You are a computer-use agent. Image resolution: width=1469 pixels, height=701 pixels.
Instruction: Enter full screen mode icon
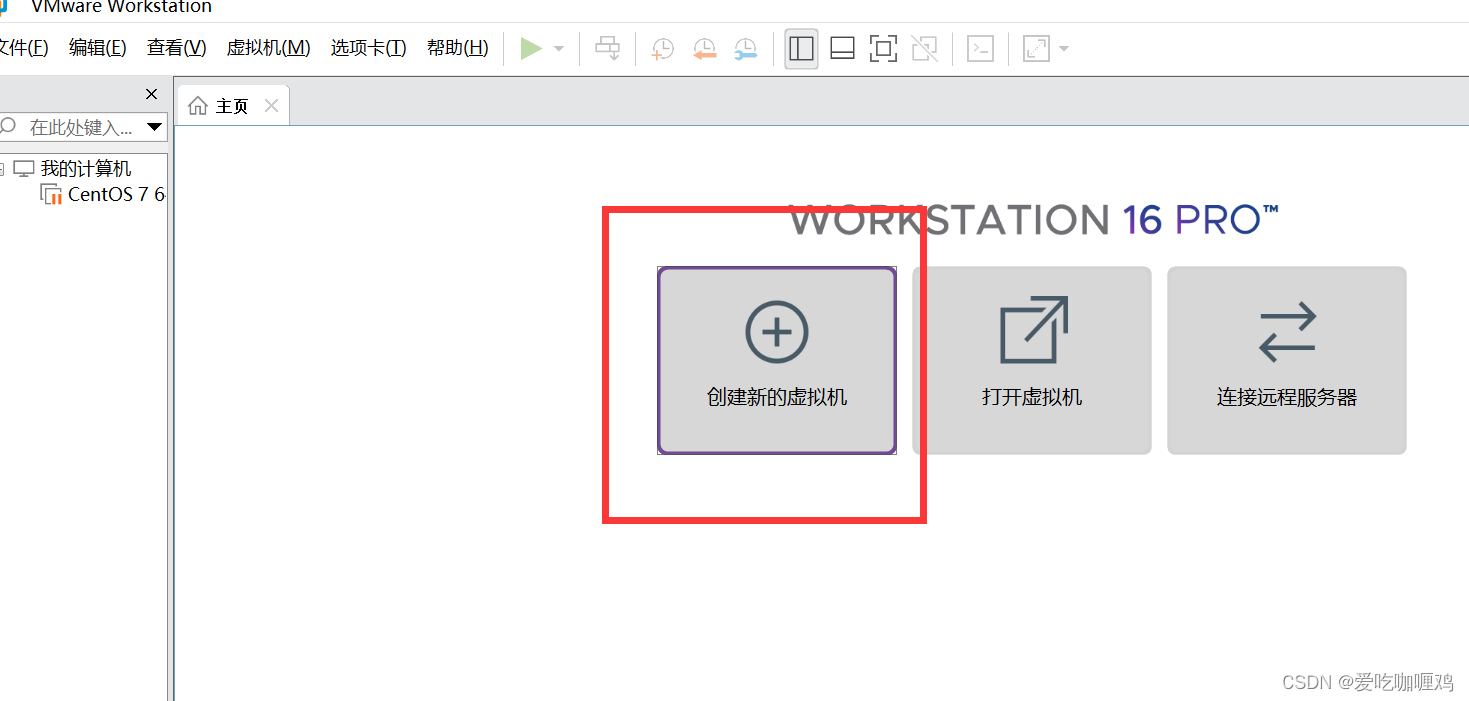click(x=883, y=48)
